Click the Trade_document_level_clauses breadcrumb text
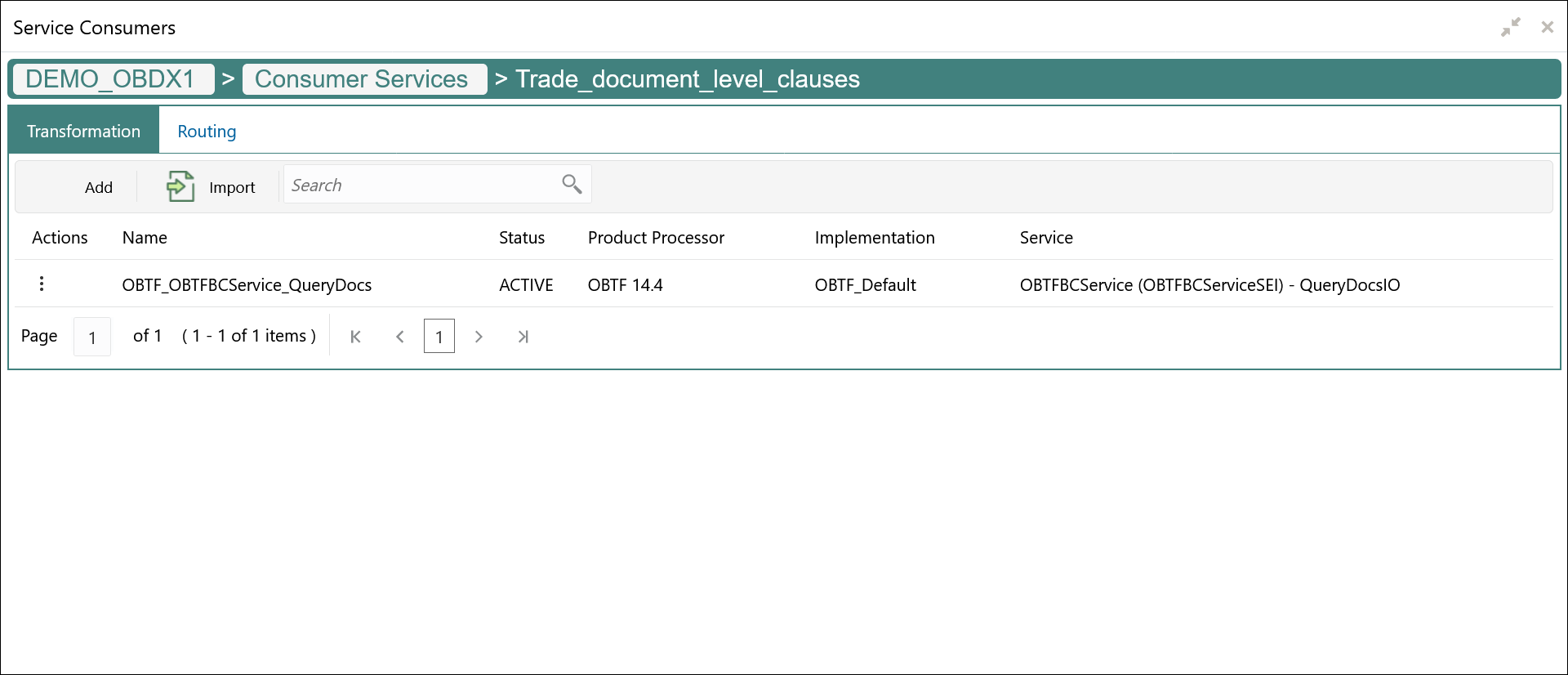The image size is (1568, 675). (688, 79)
